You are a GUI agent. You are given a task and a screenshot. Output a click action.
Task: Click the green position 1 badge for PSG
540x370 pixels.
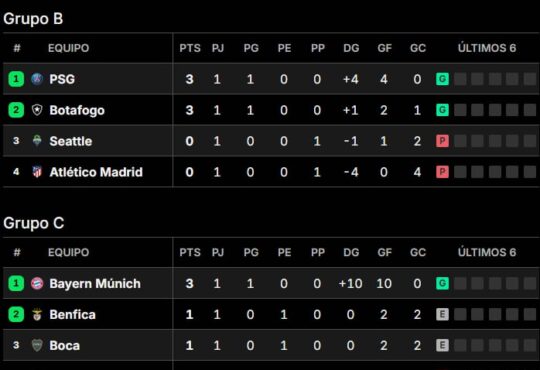[16, 79]
